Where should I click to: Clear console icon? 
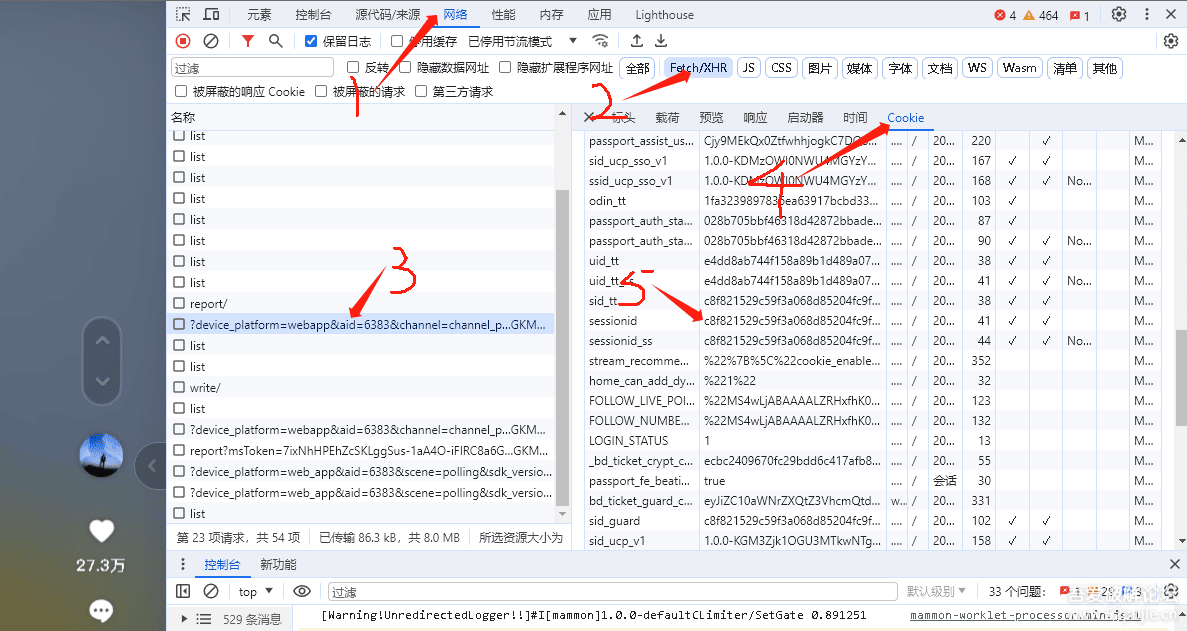211,591
